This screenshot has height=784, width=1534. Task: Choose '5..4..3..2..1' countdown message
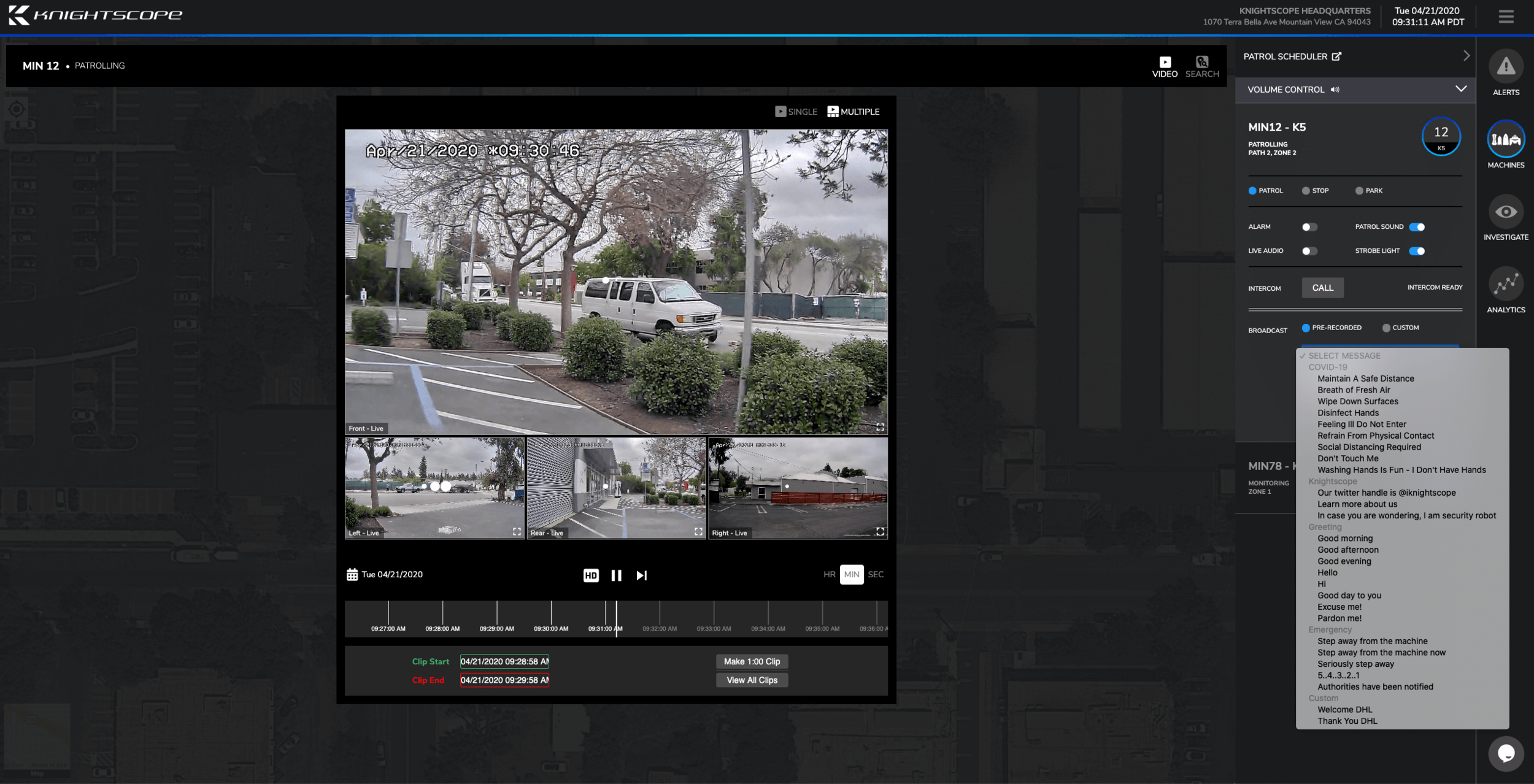click(x=1338, y=675)
